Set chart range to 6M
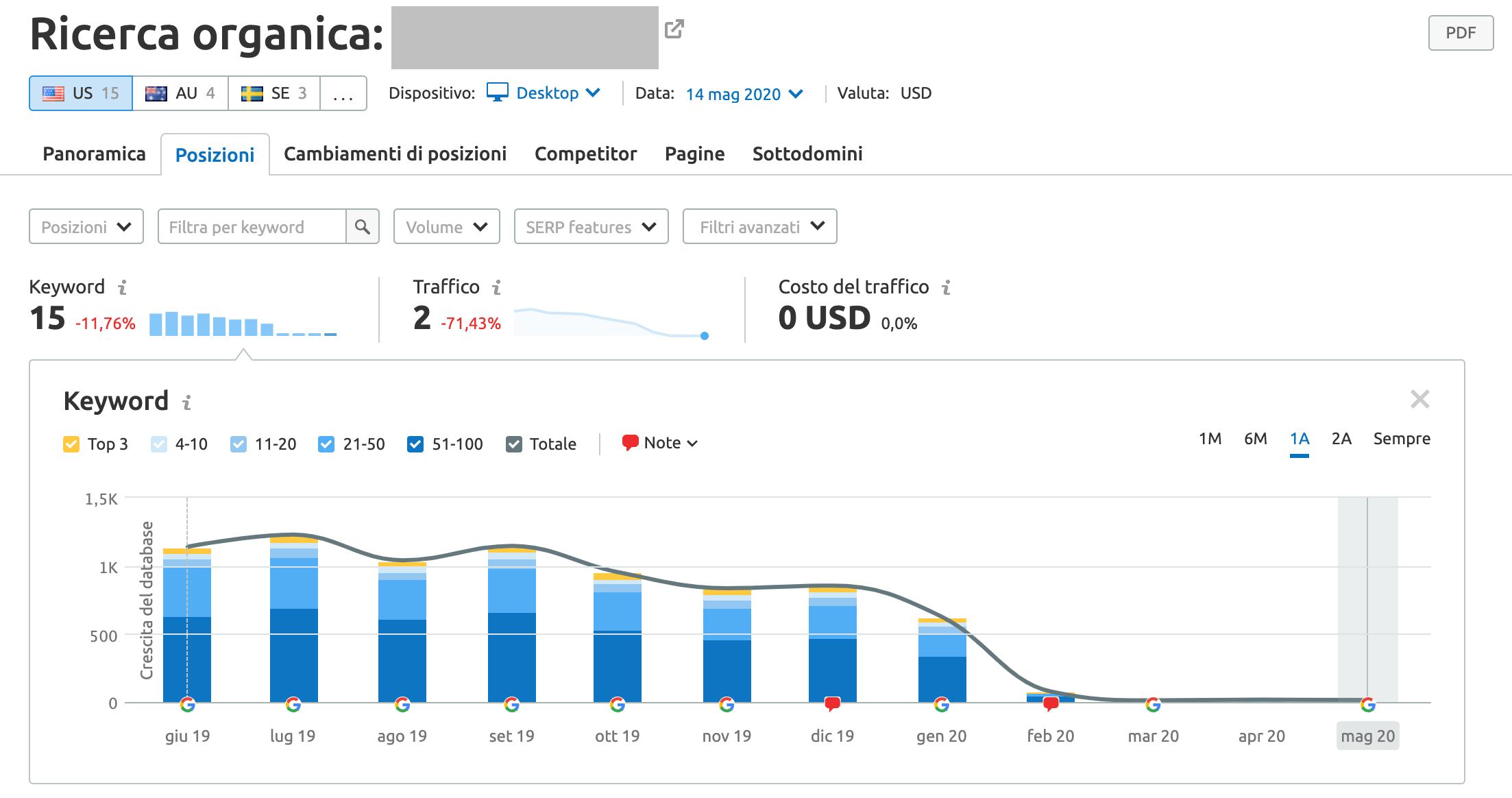Screen dimensions: 1512x798 (1256, 439)
